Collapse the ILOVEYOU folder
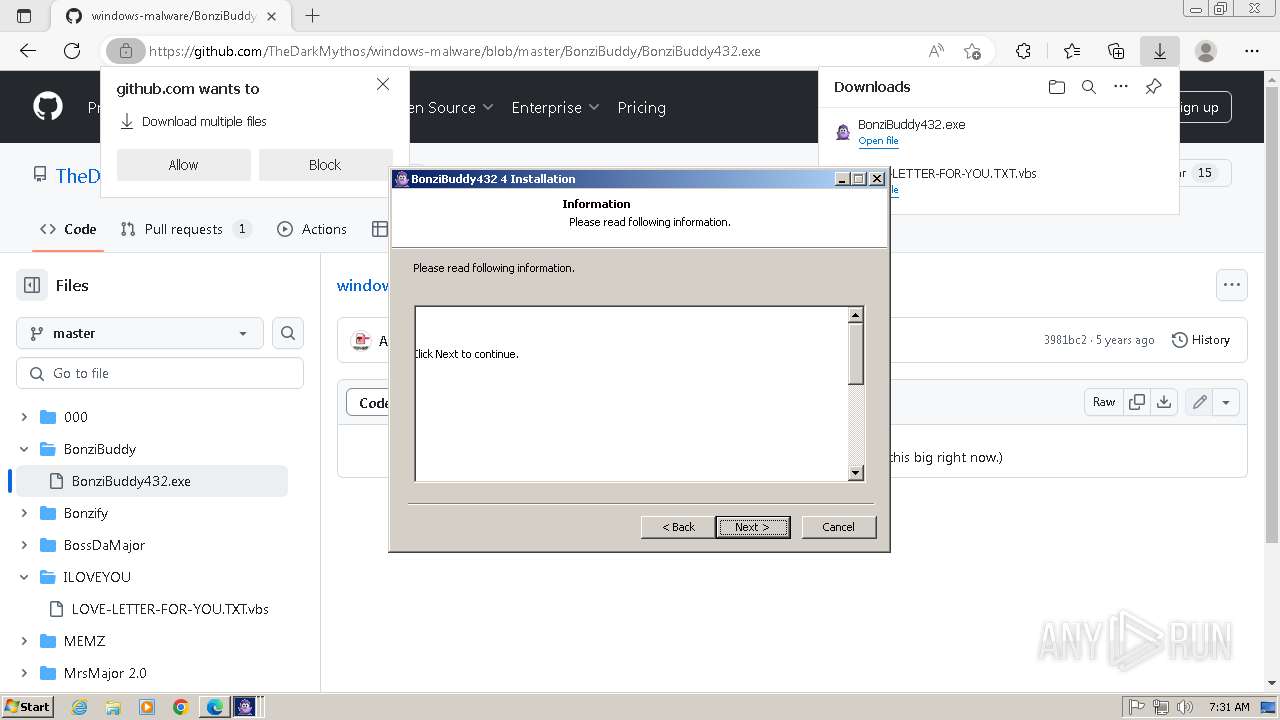This screenshot has width=1280, height=720. tap(25, 577)
